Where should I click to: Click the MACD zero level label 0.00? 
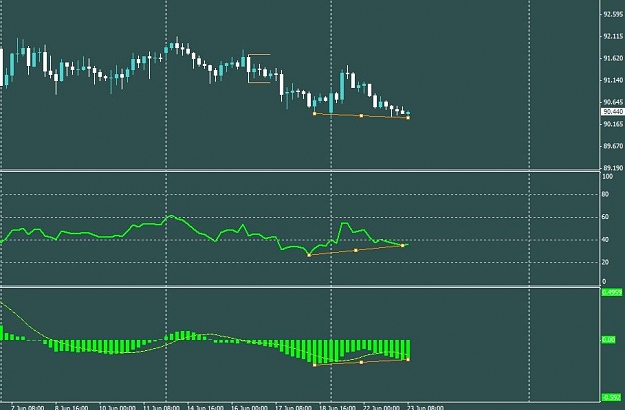608,340
